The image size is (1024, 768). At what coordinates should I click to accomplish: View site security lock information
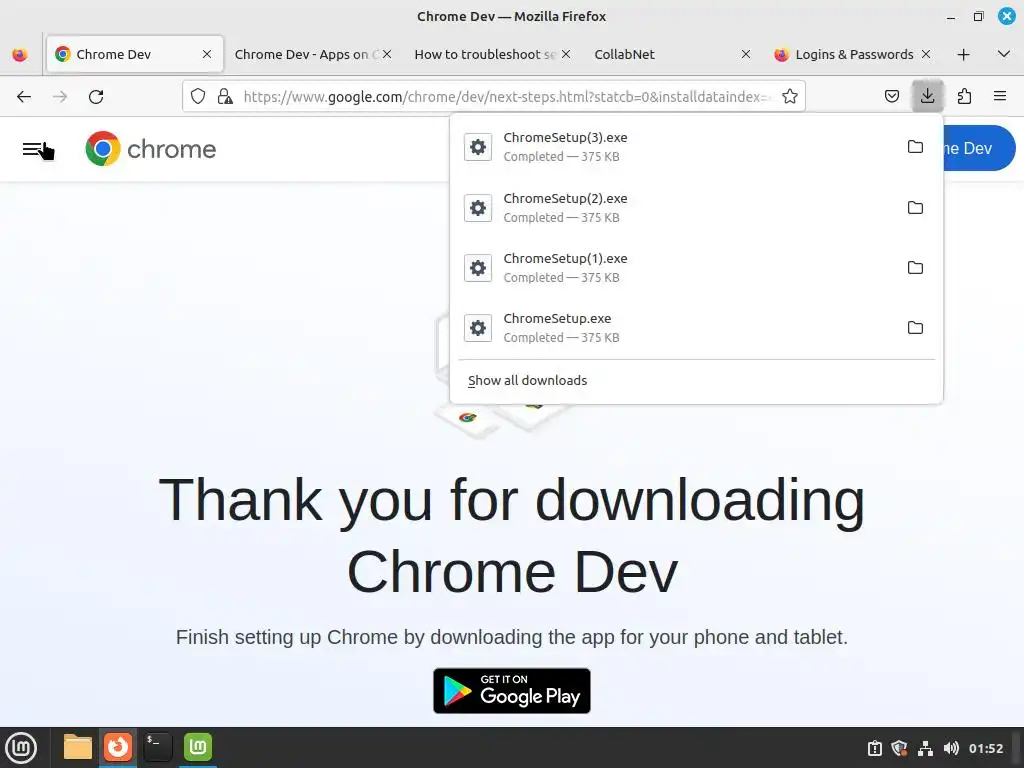point(225,97)
